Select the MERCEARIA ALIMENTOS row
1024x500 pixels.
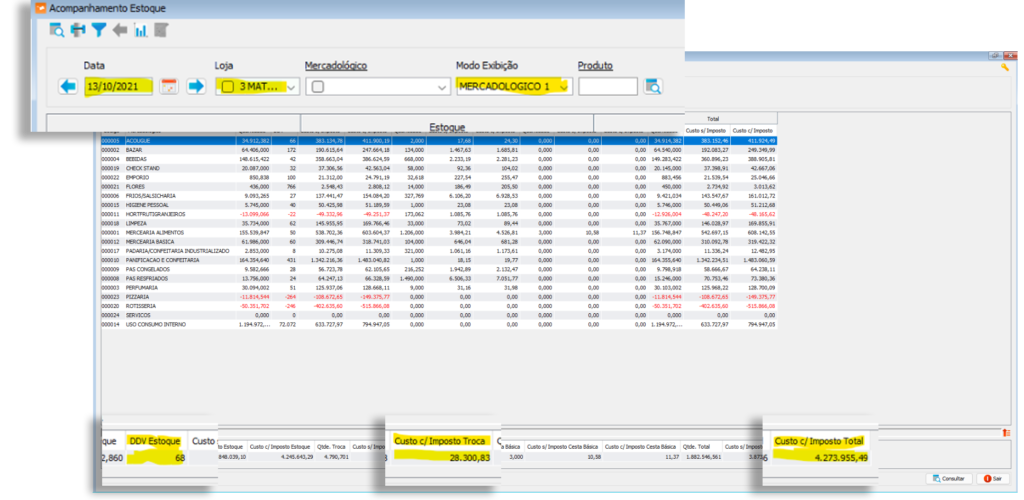439,232
